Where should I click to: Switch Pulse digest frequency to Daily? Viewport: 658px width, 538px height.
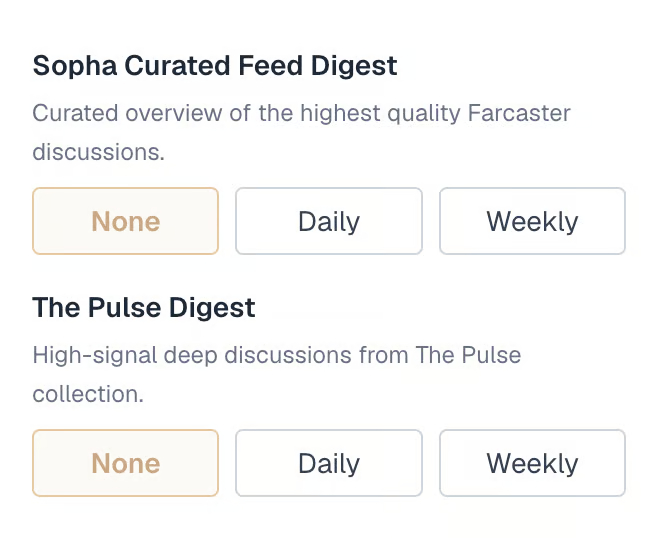tap(329, 463)
